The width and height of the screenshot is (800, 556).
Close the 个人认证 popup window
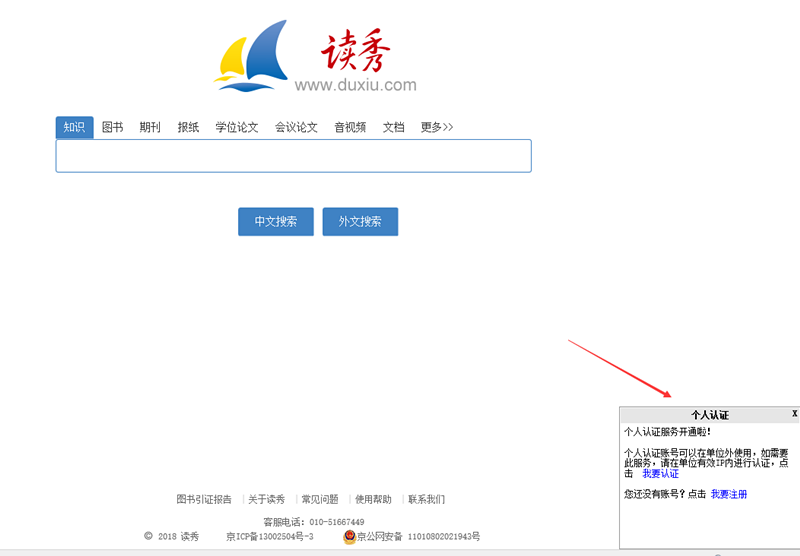click(x=794, y=413)
